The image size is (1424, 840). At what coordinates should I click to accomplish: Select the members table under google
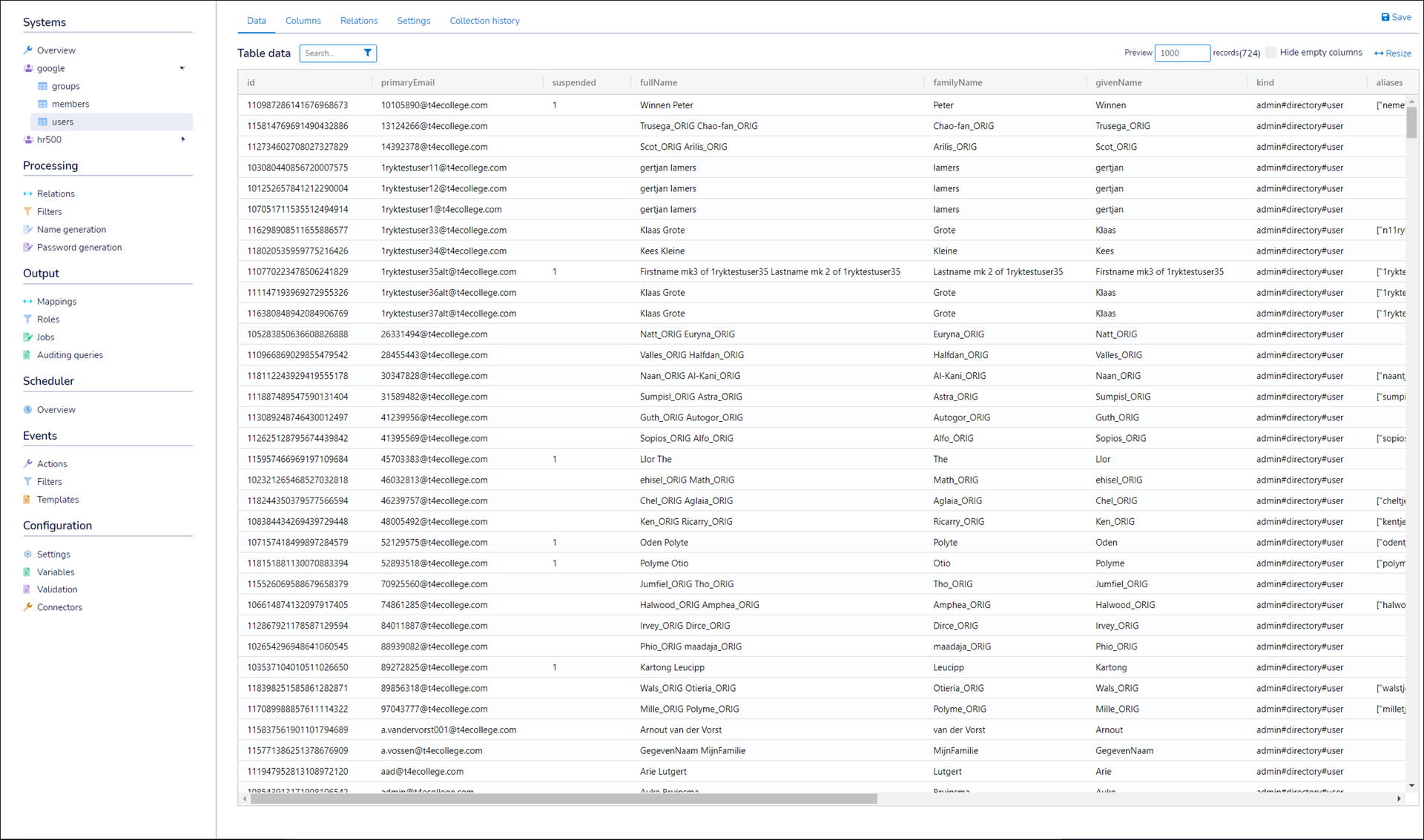tap(70, 104)
